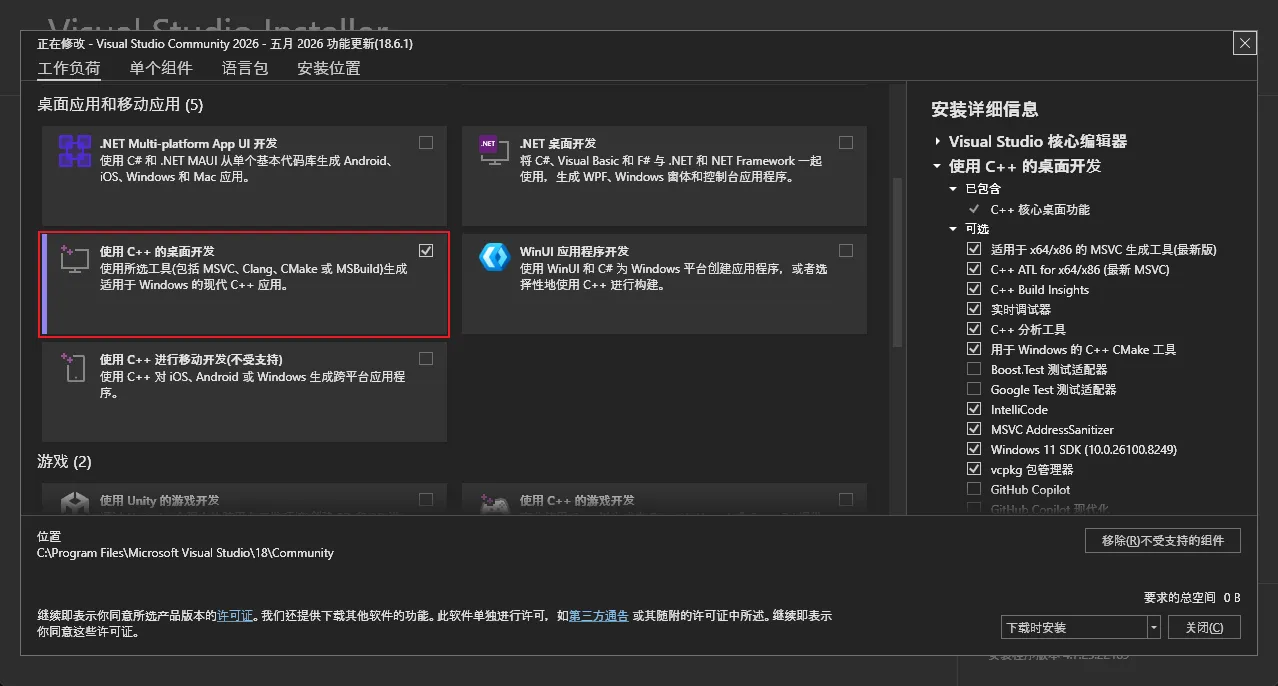The image size is (1278, 686).
Task: Check the 使用 C++ 进行移动开发 workload checkbox
Action: [x=426, y=358]
